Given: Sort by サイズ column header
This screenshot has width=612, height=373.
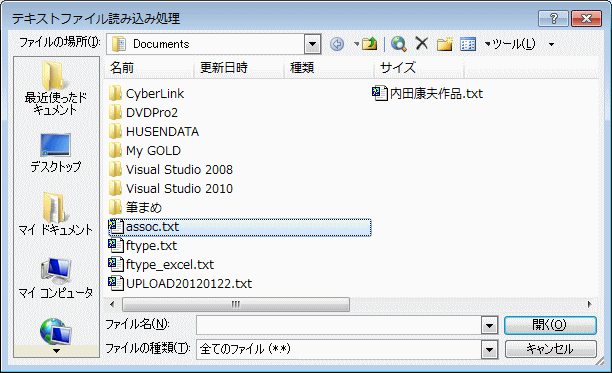Looking at the screenshot, I should (x=419, y=68).
